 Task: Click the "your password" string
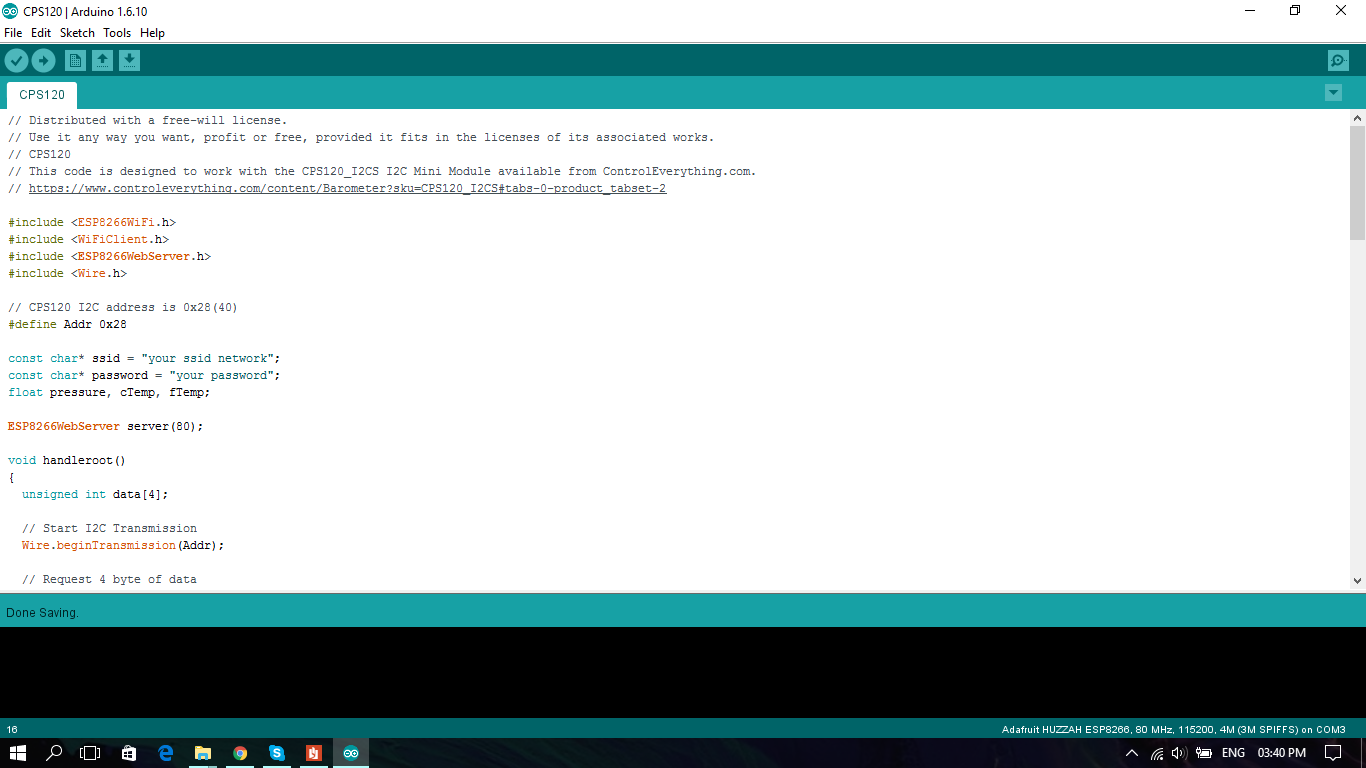221,375
